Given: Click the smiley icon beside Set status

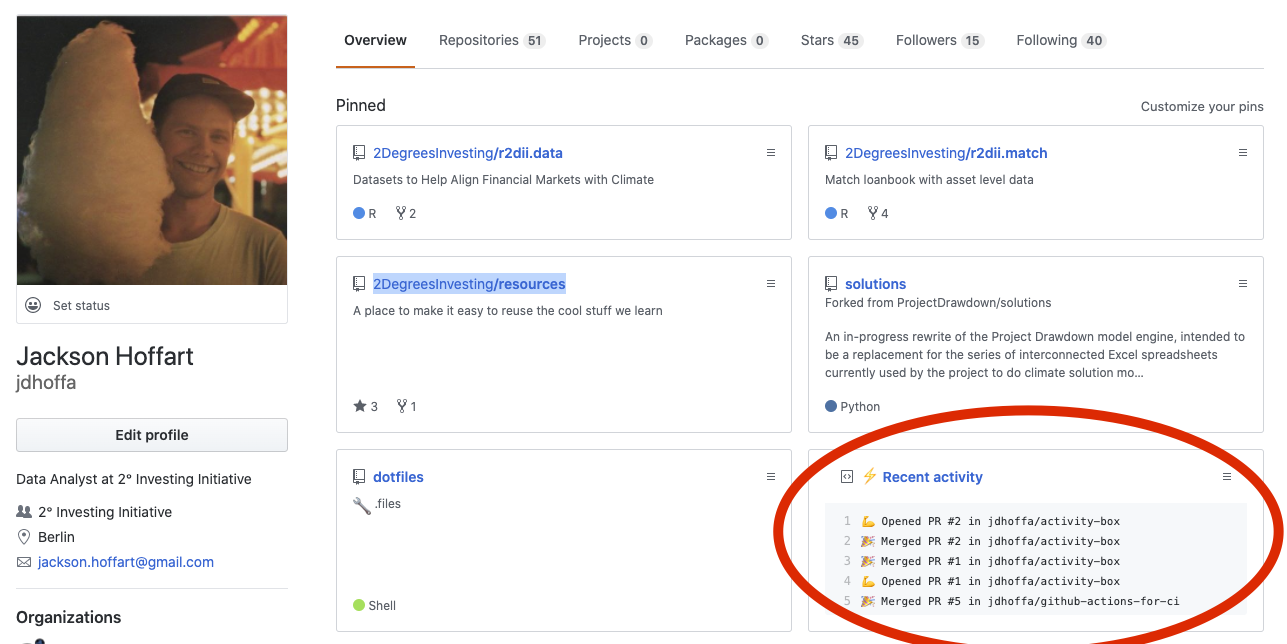Looking at the screenshot, I should tap(33, 305).
